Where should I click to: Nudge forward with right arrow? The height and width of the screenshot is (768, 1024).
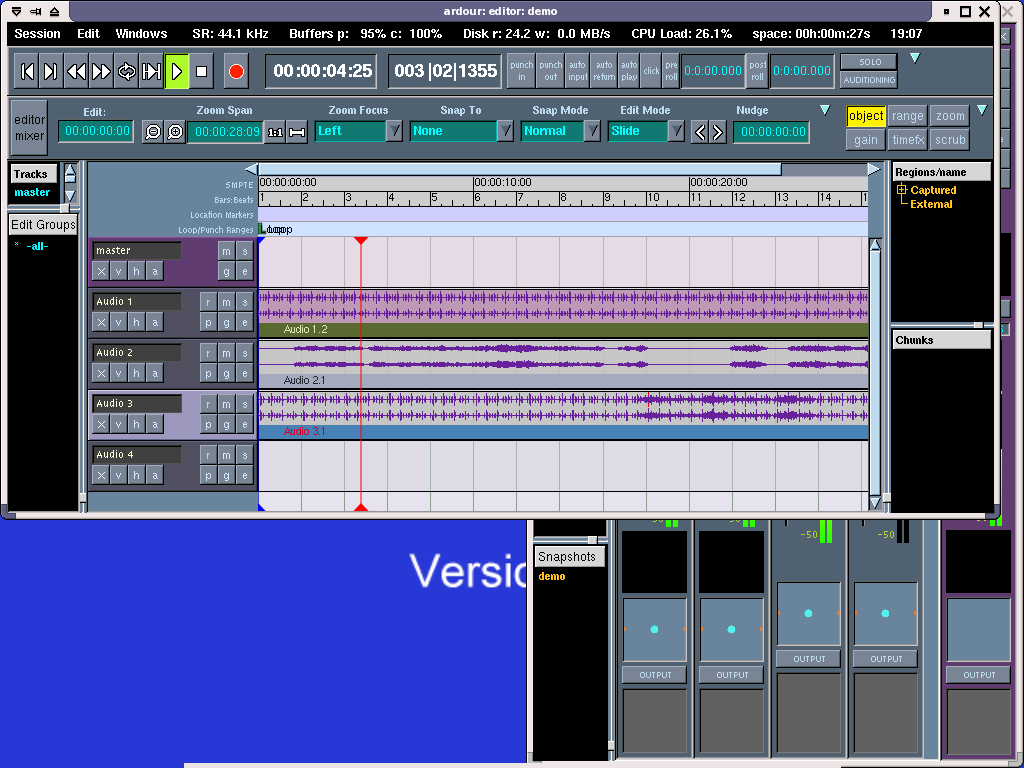[717, 132]
